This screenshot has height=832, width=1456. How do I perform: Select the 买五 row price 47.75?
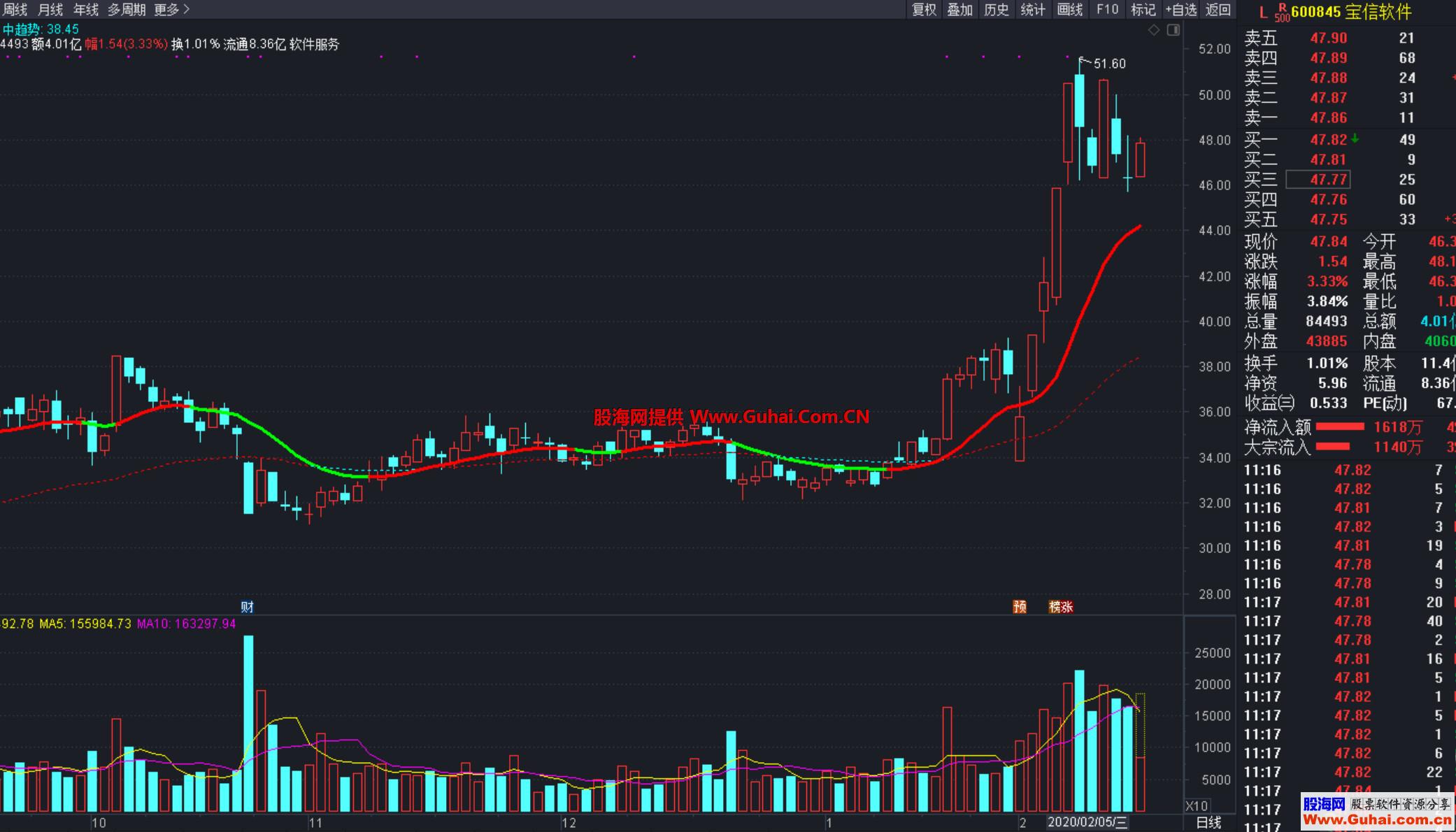point(1328,220)
